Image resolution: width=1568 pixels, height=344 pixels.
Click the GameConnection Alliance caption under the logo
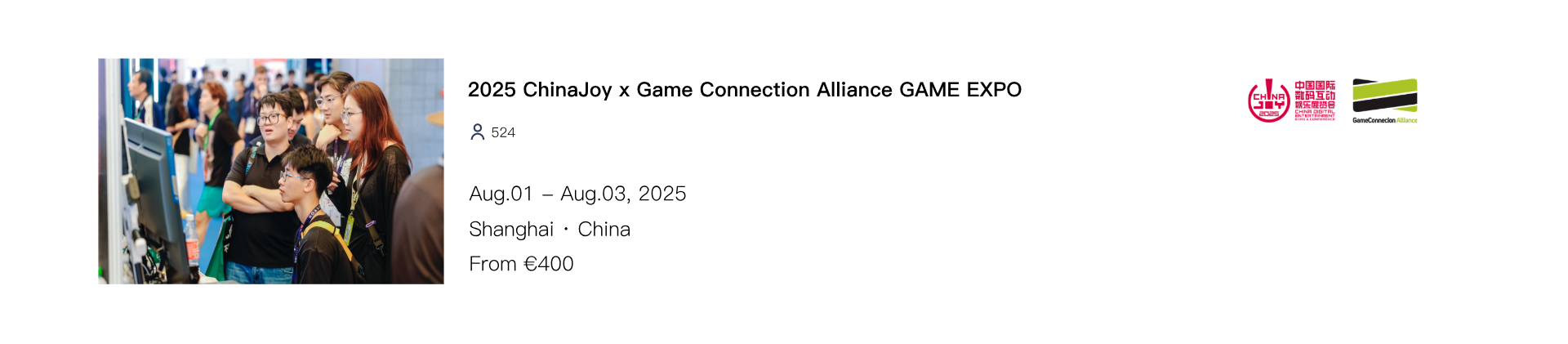tap(1384, 120)
